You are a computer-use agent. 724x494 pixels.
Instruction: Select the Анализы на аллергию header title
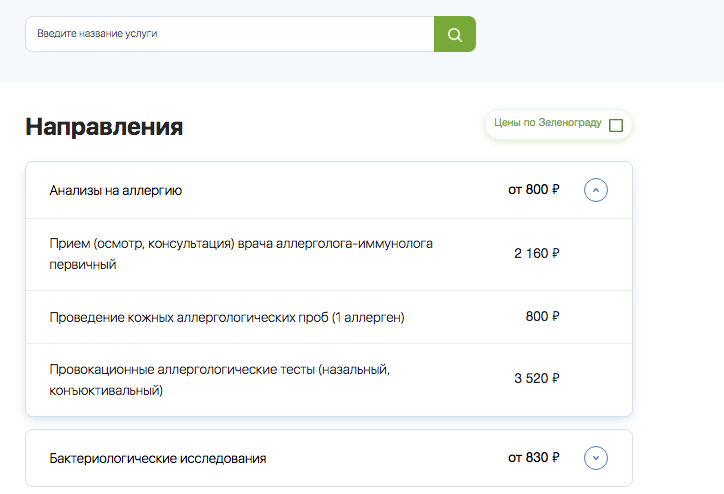click(115, 190)
